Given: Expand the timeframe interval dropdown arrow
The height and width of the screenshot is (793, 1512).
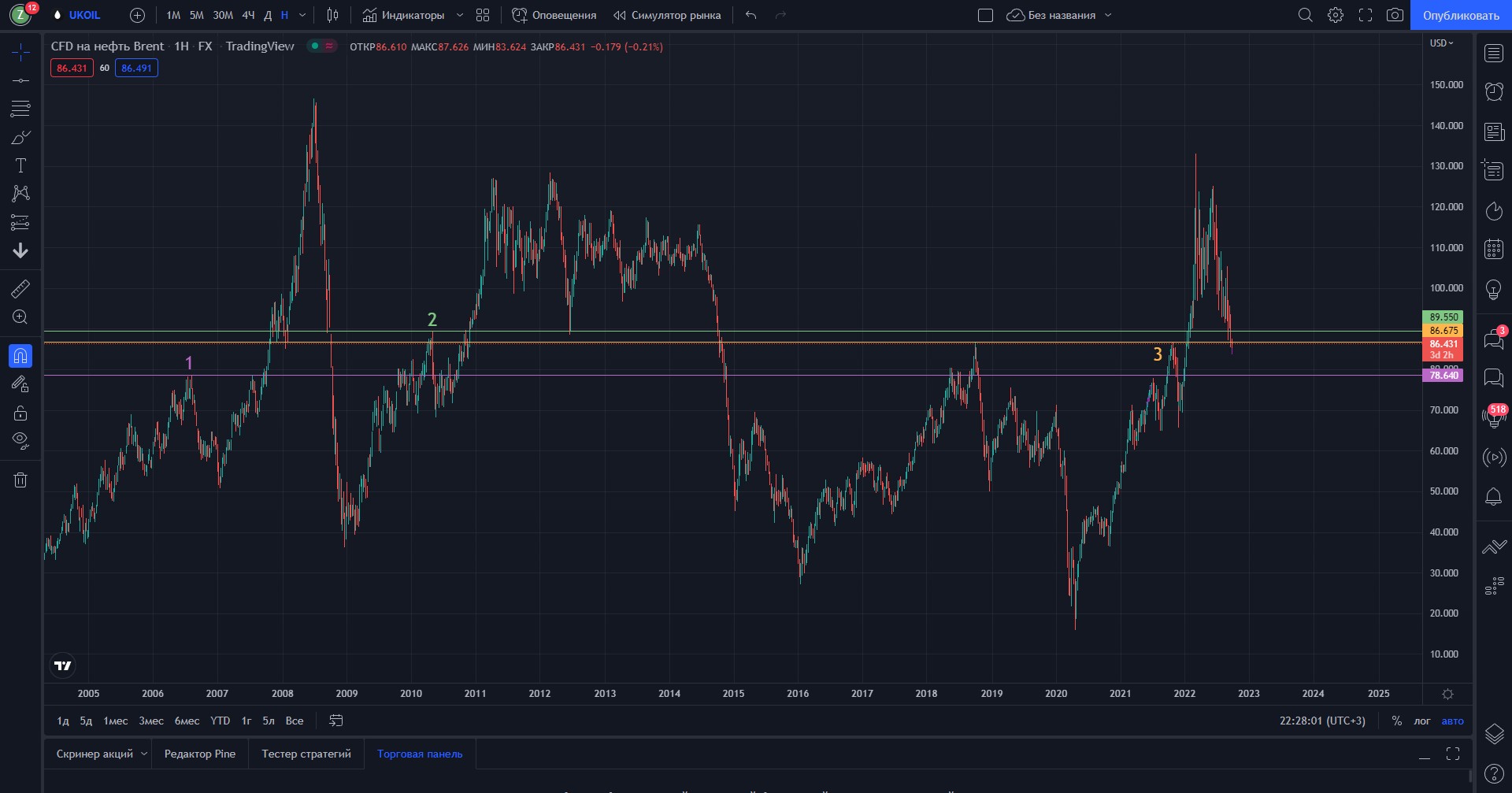Looking at the screenshot, I should point(302,15).
